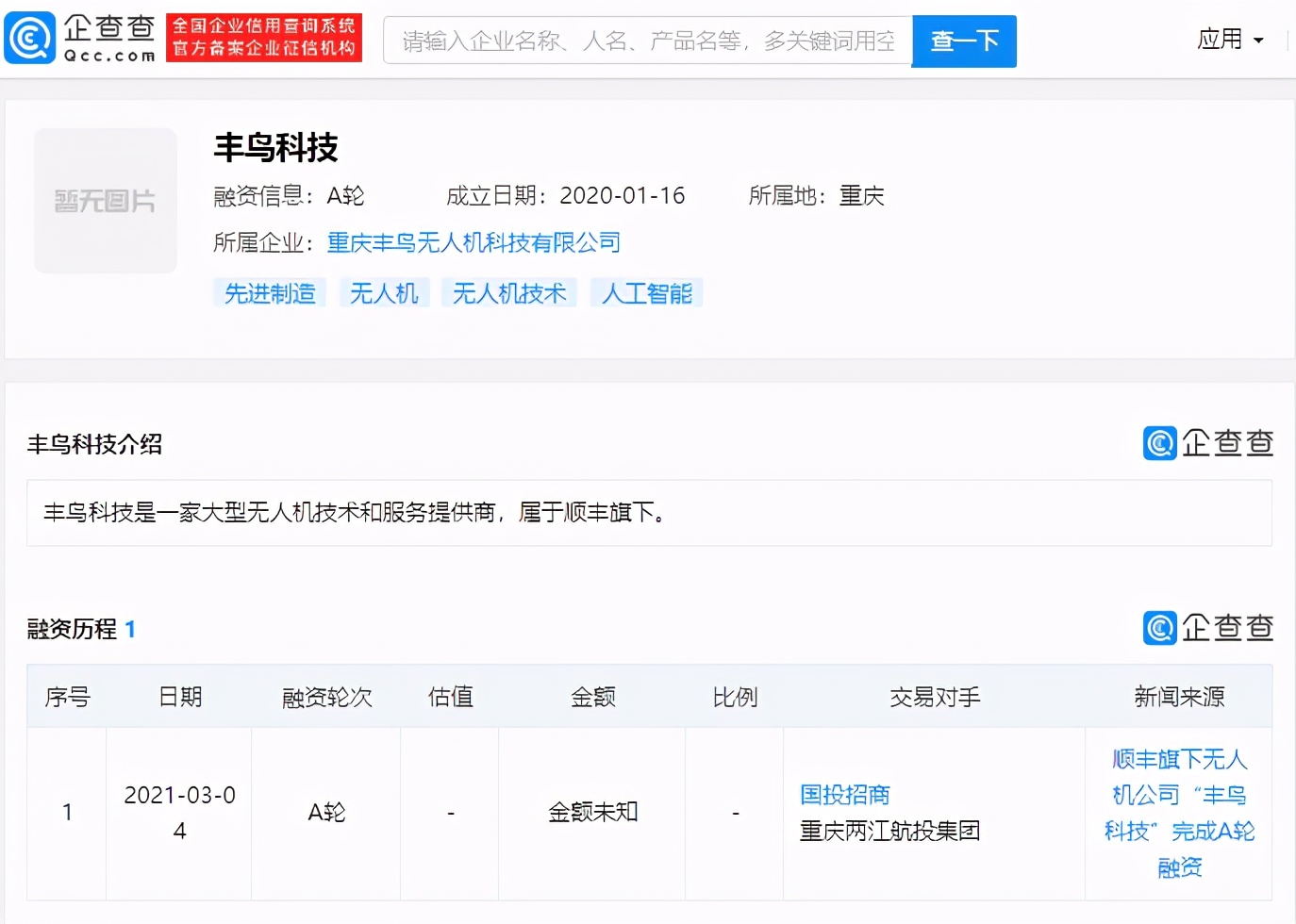Click 融资信息: A轮 text
Screen dimensions: 1296x924
pyautogui.click(x=289, y=196)
